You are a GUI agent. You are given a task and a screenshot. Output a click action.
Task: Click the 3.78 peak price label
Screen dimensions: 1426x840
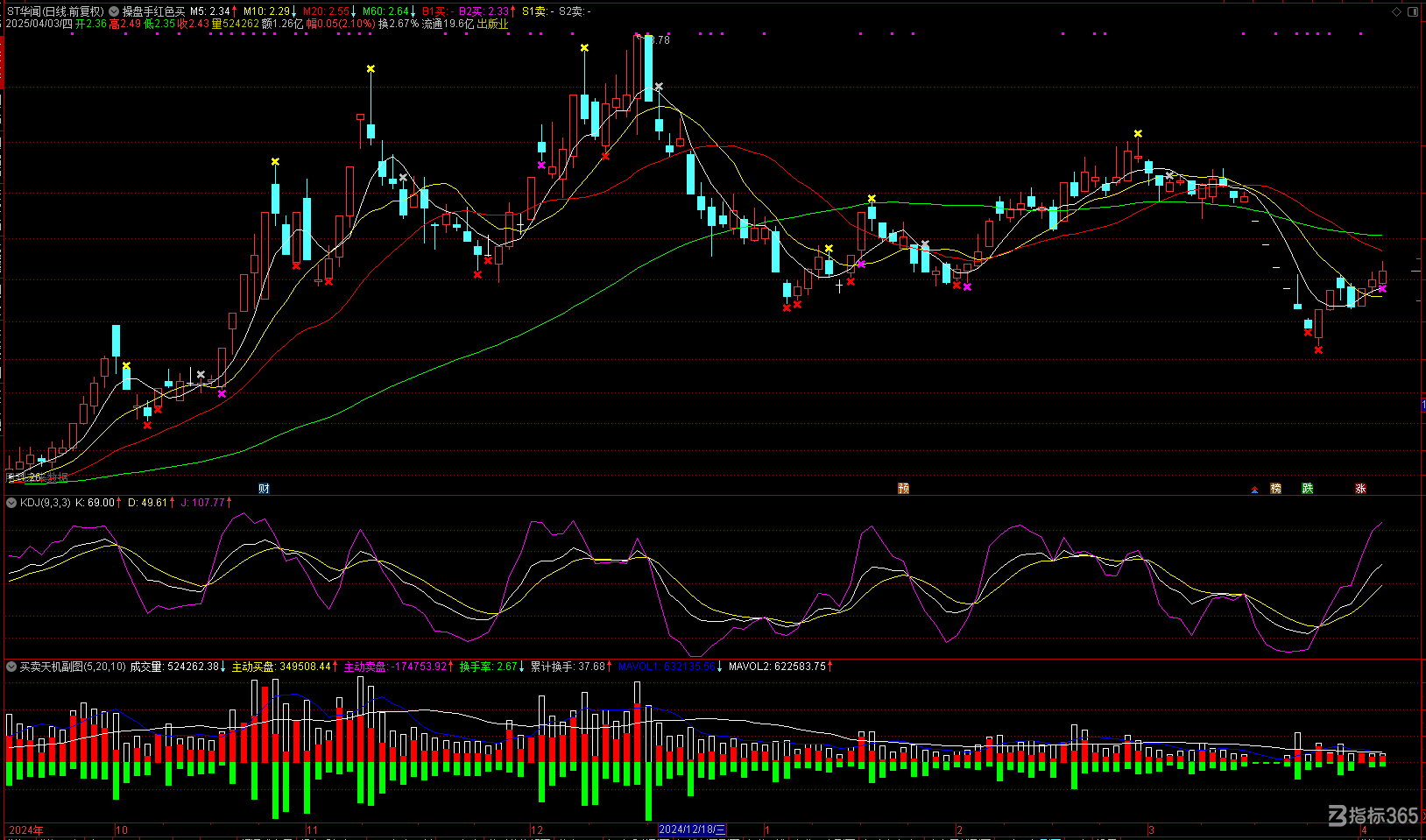(x=658, y=39)
